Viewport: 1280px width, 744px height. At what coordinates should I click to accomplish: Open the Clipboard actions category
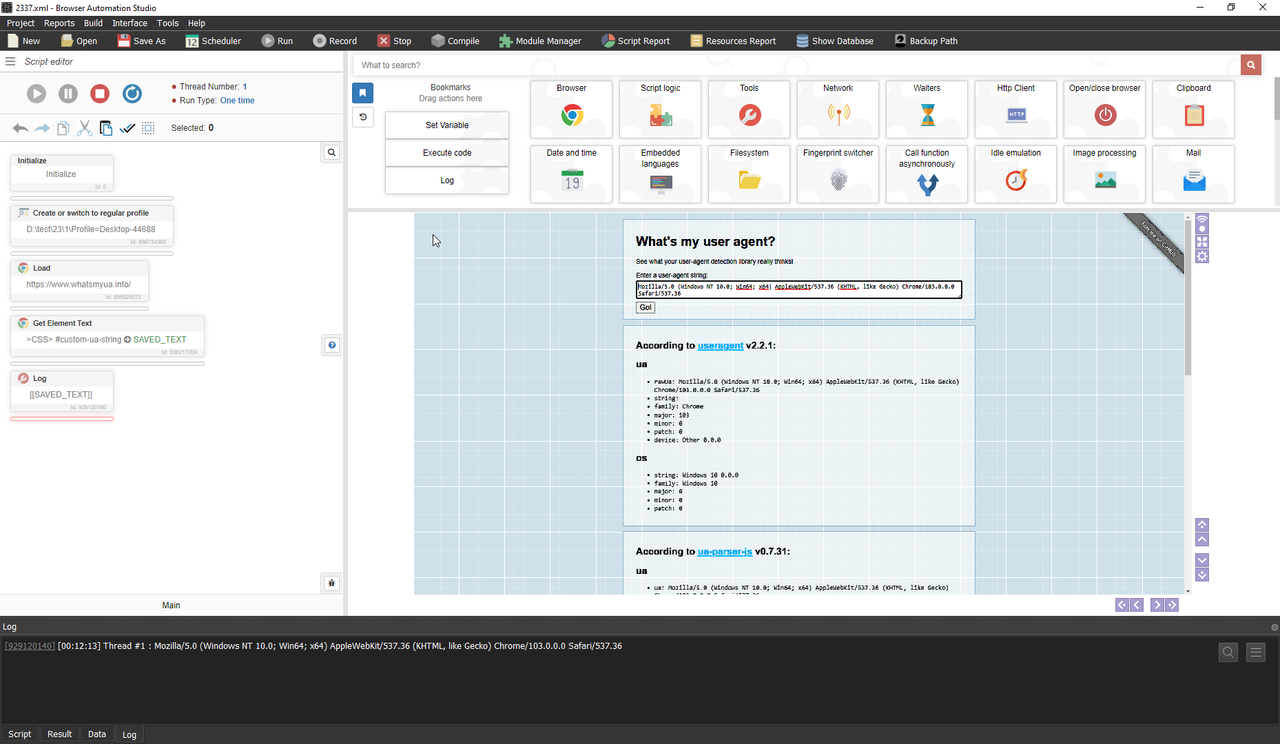[x=1194, y=109]
